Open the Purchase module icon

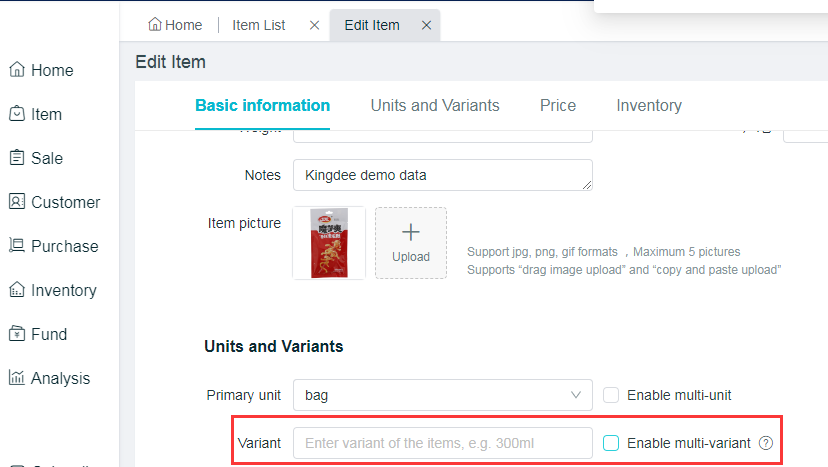point(17,246)
